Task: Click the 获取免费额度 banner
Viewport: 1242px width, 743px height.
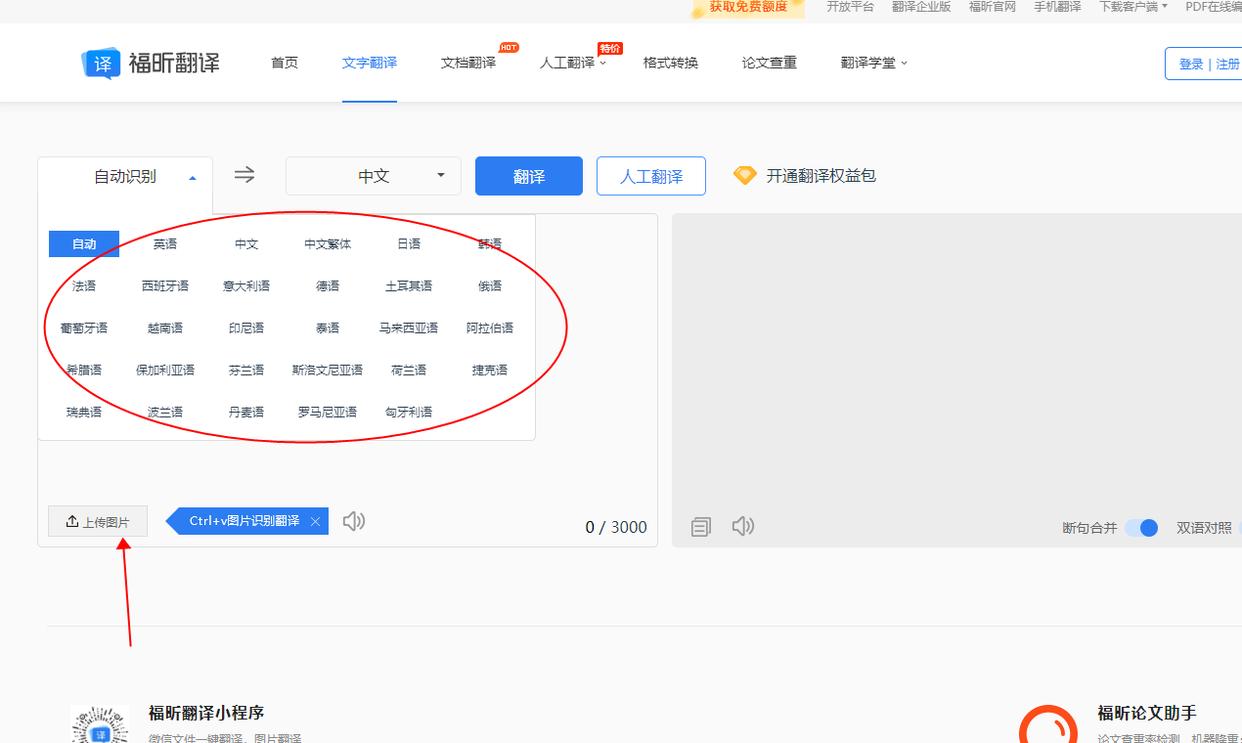Action: click(748, 8)
